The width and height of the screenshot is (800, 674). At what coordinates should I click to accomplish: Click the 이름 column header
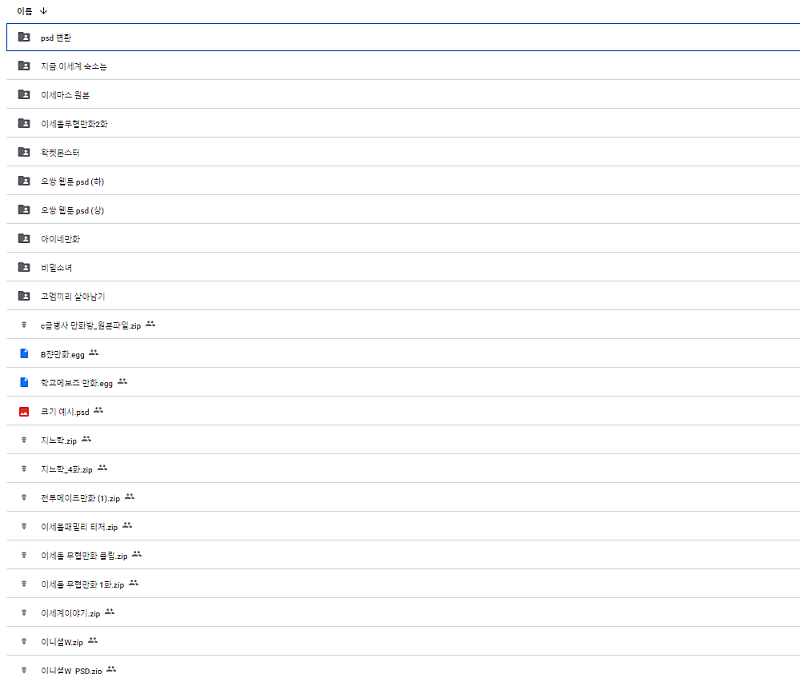(24, 11)
